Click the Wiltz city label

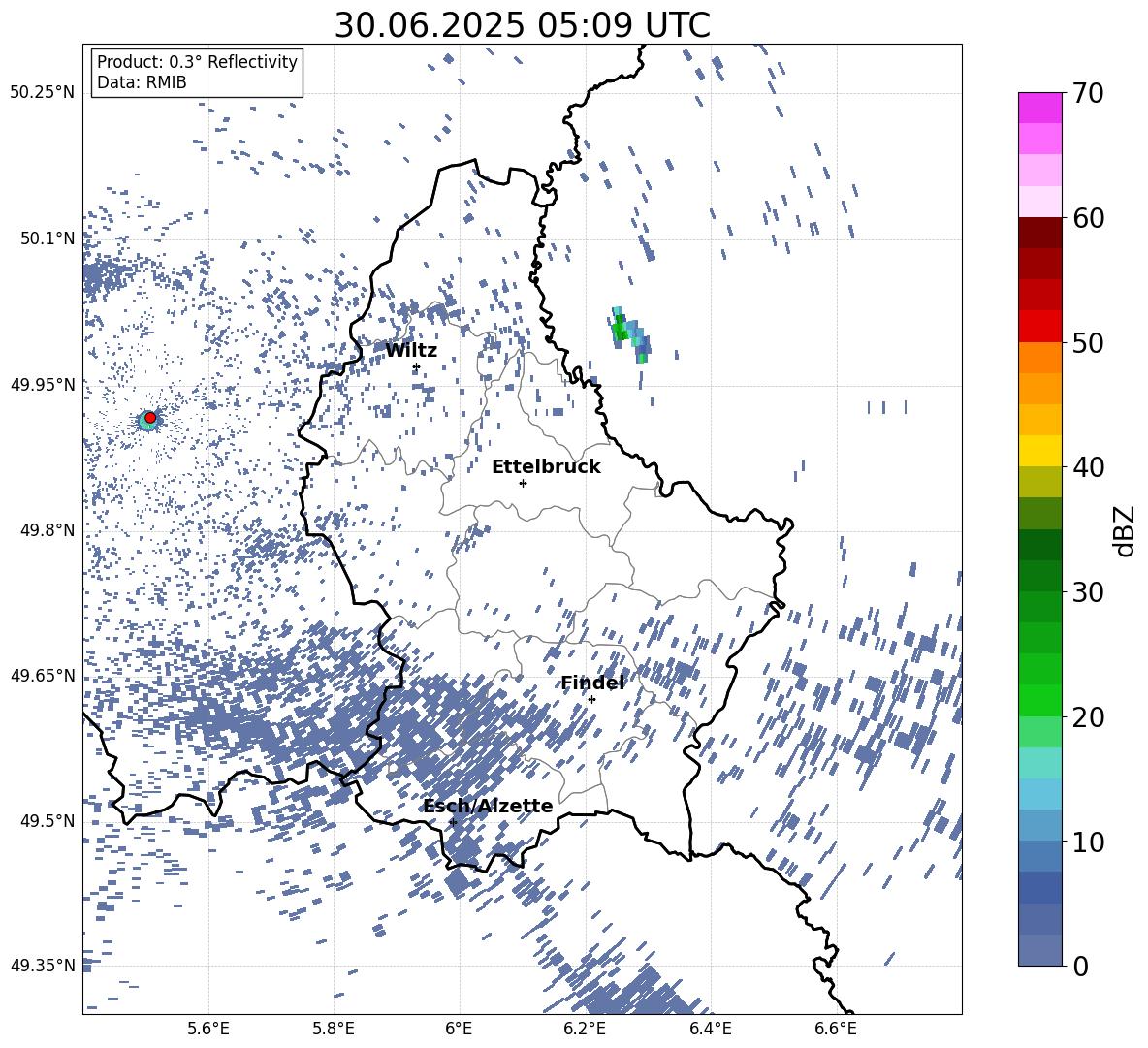click(x=411, y=351)
